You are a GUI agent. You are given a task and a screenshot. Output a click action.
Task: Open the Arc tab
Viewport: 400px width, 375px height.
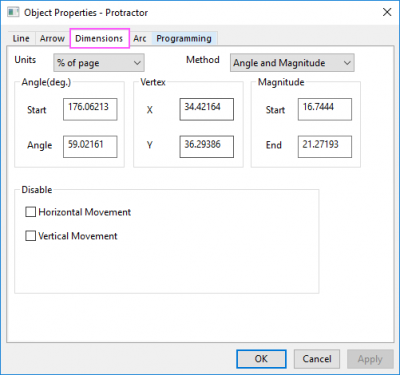click(x=140, y=39)
